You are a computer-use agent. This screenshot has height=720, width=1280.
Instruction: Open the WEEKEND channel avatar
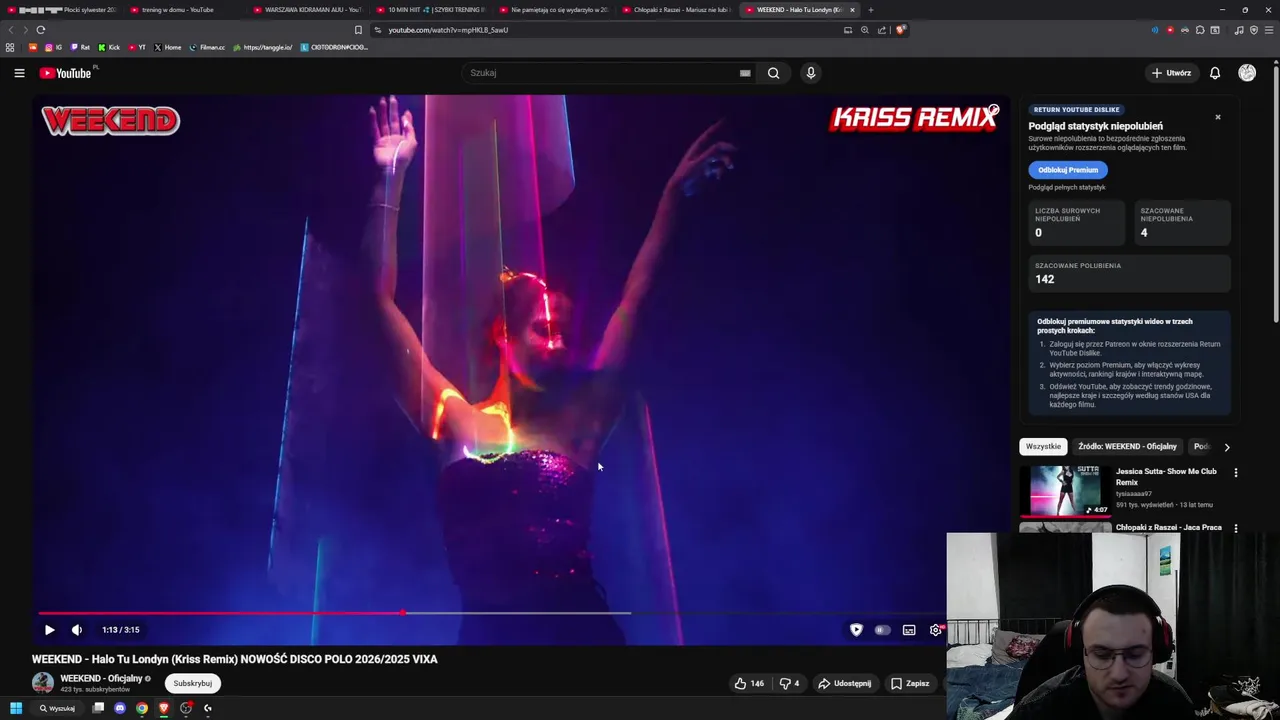43,683
